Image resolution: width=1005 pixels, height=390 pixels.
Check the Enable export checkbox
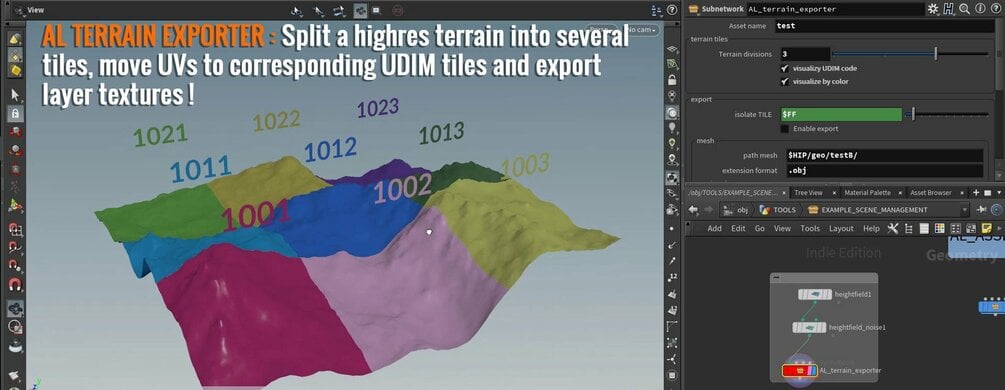[x=785, y=128]
